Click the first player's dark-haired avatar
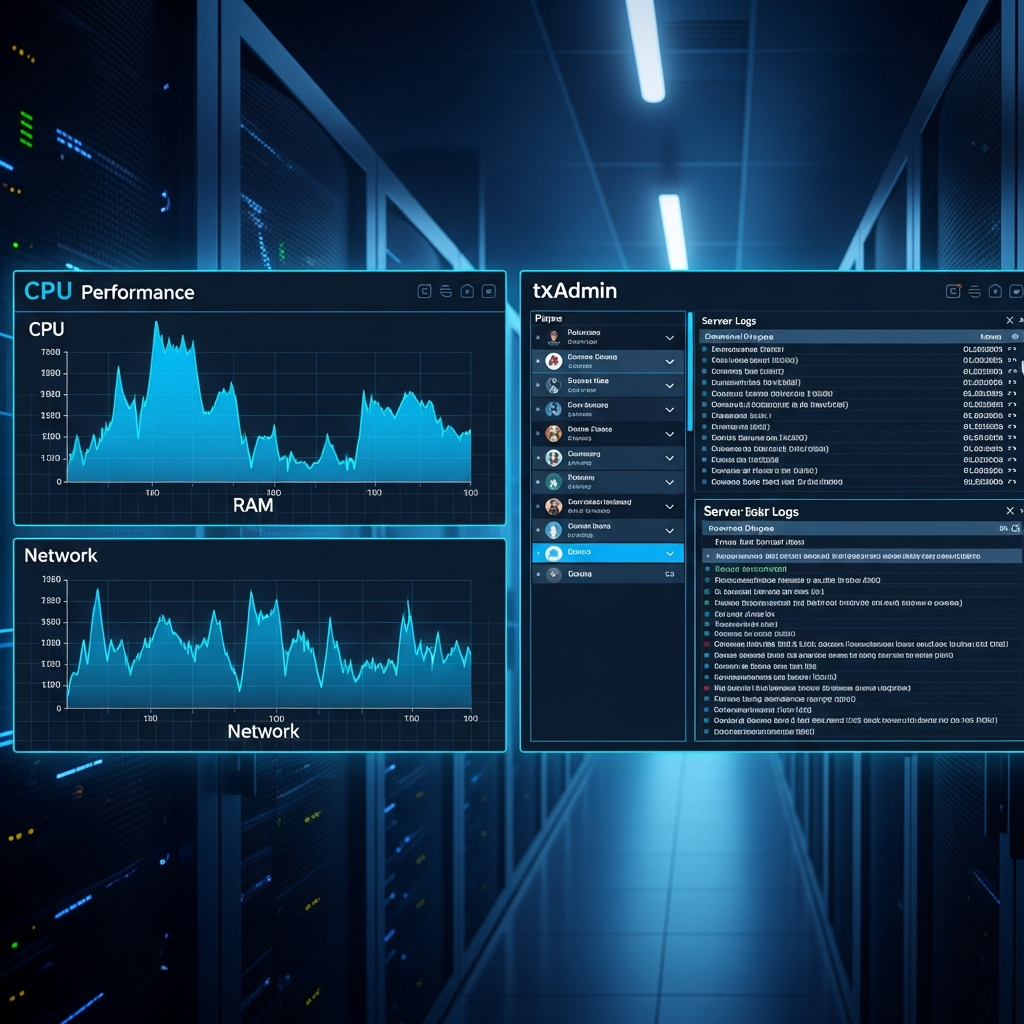This screenshot has width=1024, height=1024. 554,337
